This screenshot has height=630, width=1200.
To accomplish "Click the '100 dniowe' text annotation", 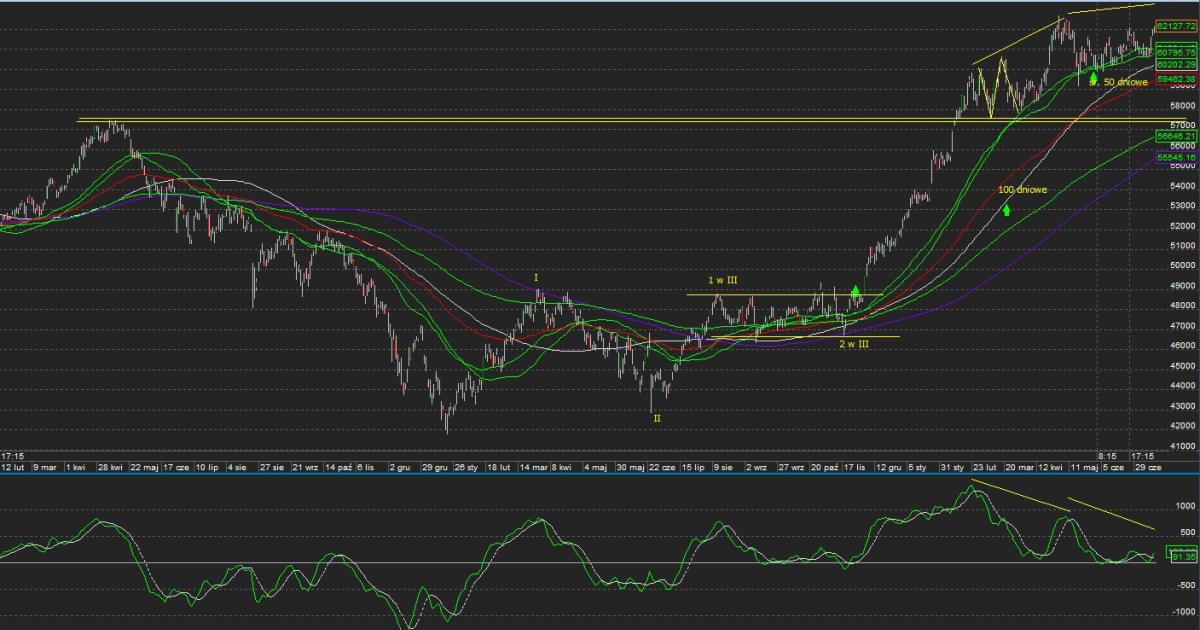I will pos(1022,189).
